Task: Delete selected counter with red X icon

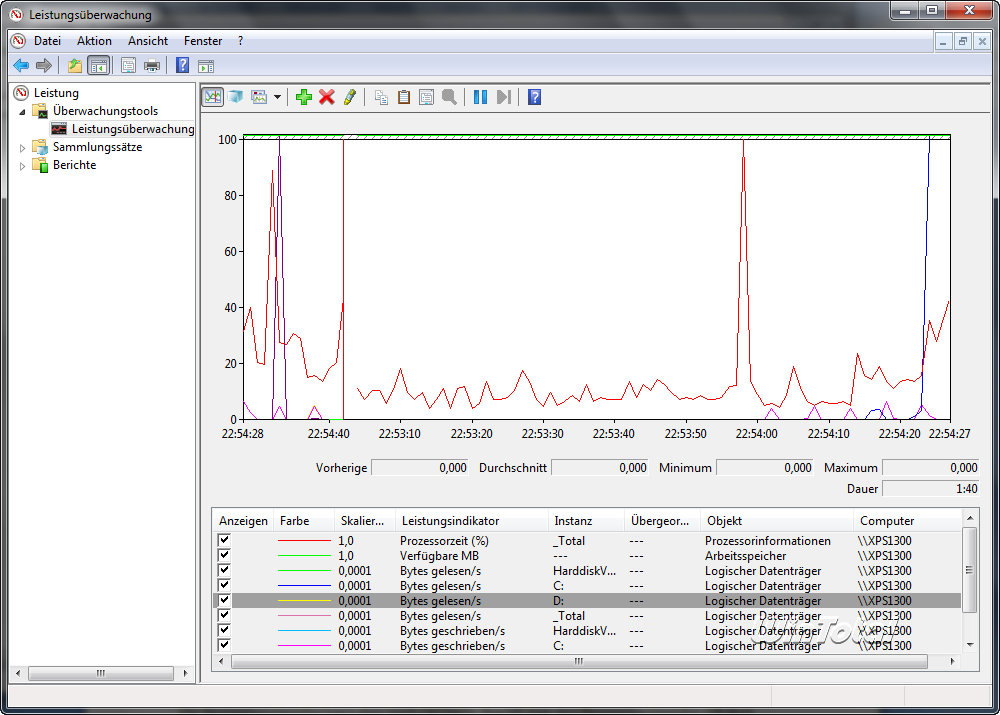Action: tap(326, 97)
